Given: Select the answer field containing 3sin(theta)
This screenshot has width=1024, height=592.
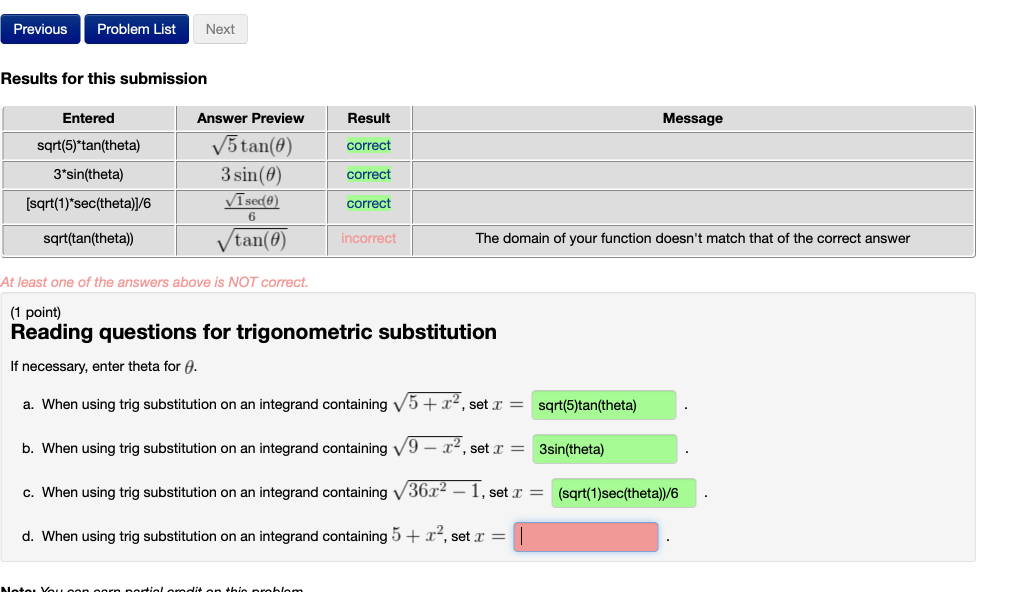Looking at the screenshot, I should pos(604,448).
